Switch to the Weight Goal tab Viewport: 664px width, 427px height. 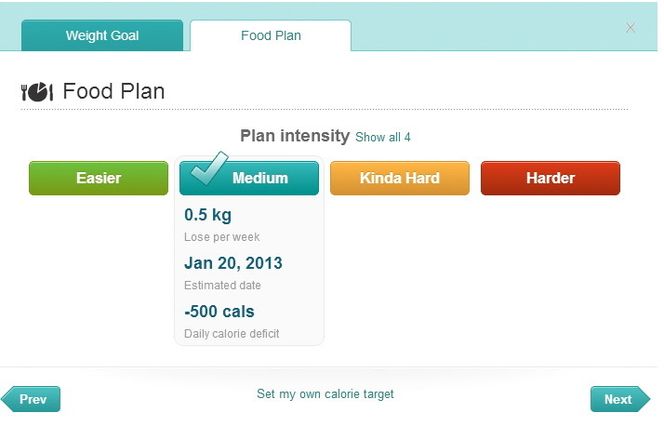tap(102, 36)
